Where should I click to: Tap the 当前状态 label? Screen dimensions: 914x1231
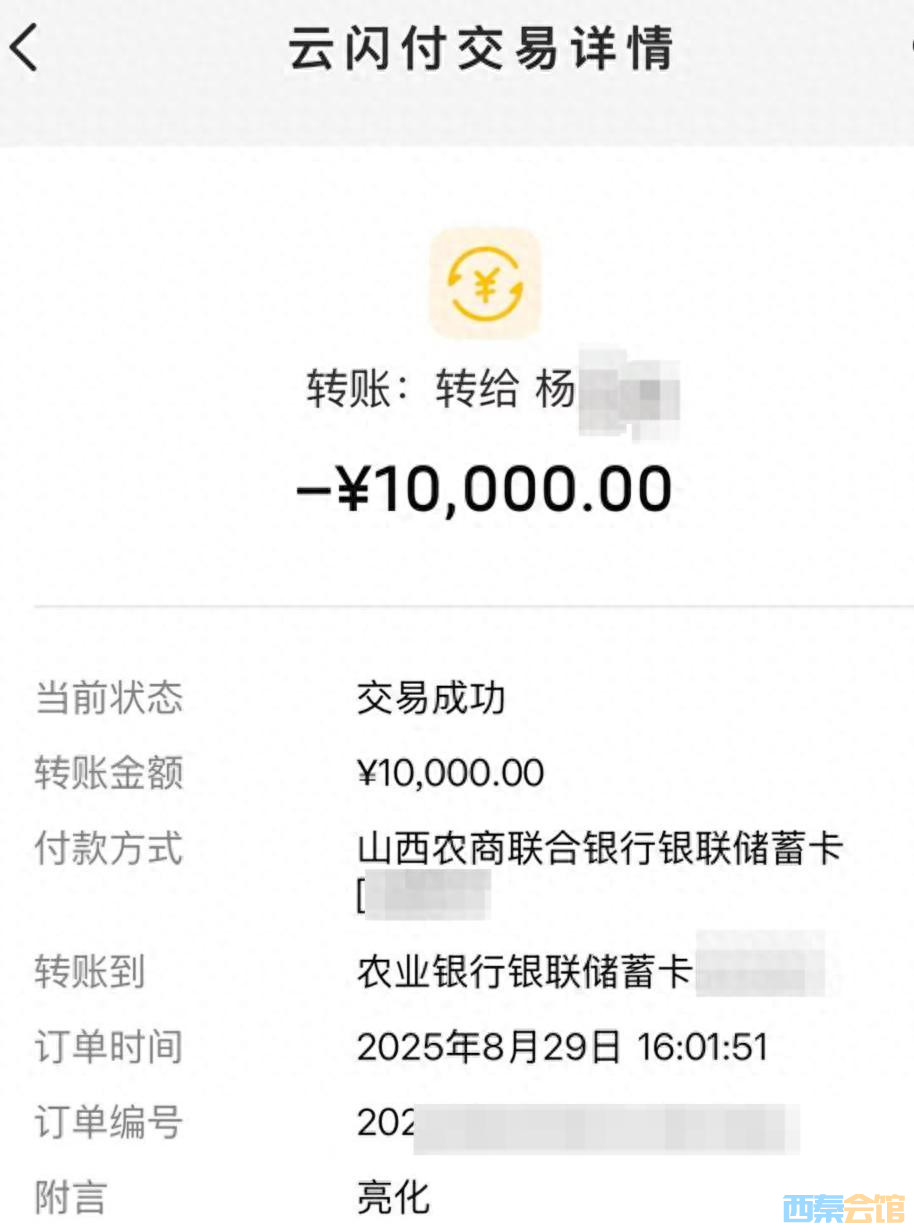[109, 698]
